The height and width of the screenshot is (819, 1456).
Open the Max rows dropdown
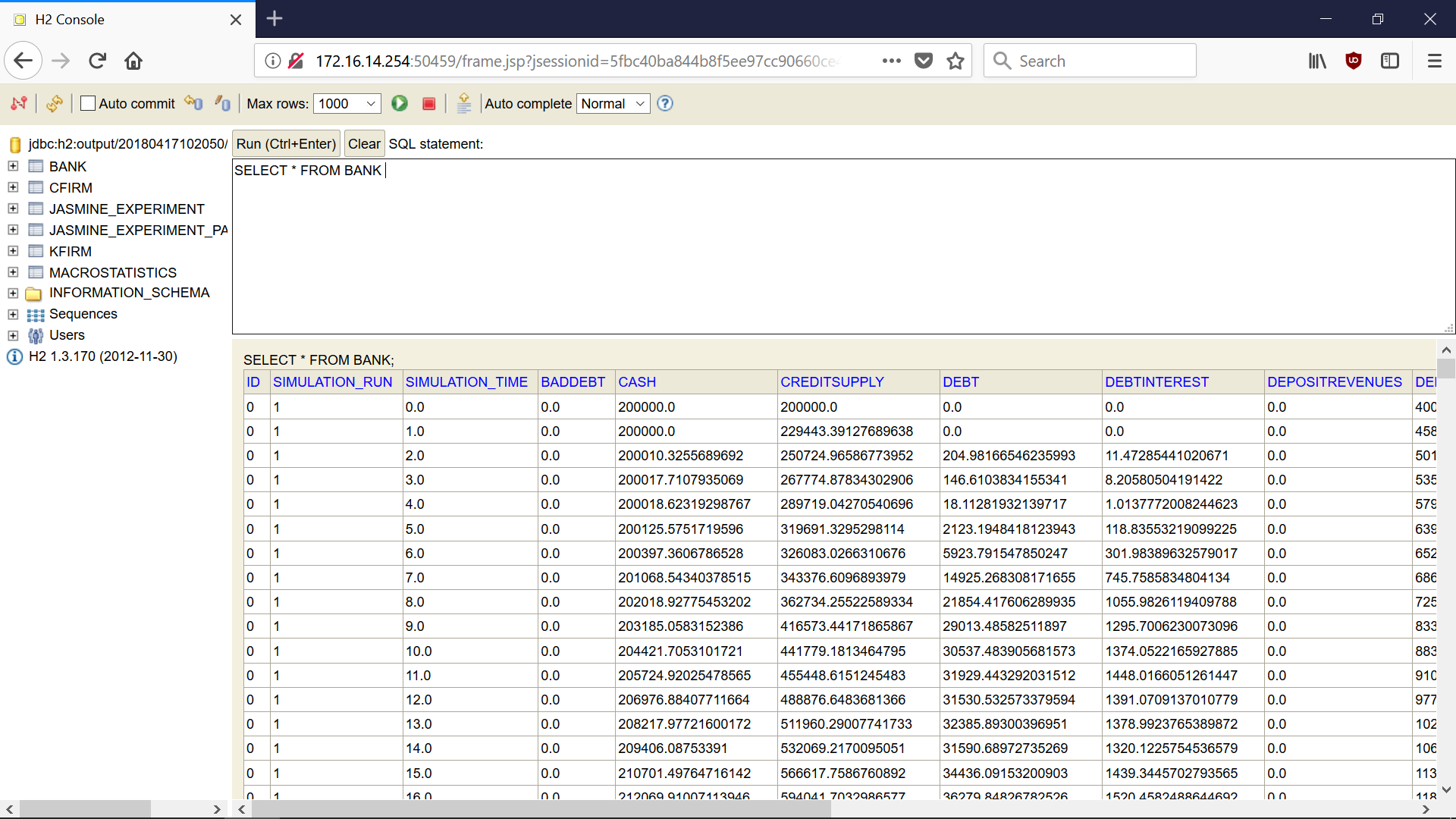click(347, 103)
